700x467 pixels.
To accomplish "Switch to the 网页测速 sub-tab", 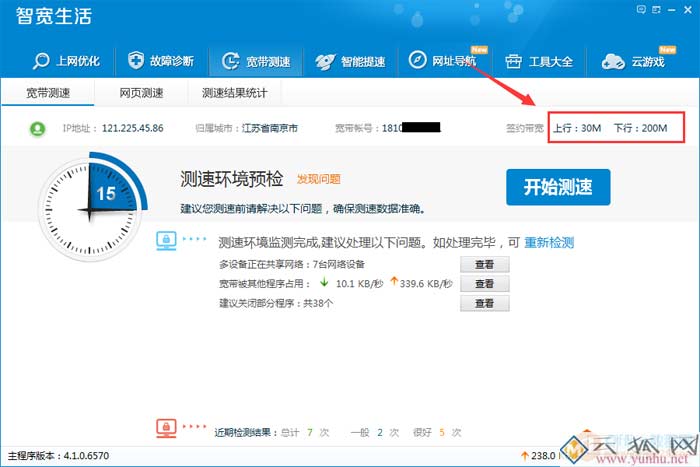I will (x=141, y=93).
